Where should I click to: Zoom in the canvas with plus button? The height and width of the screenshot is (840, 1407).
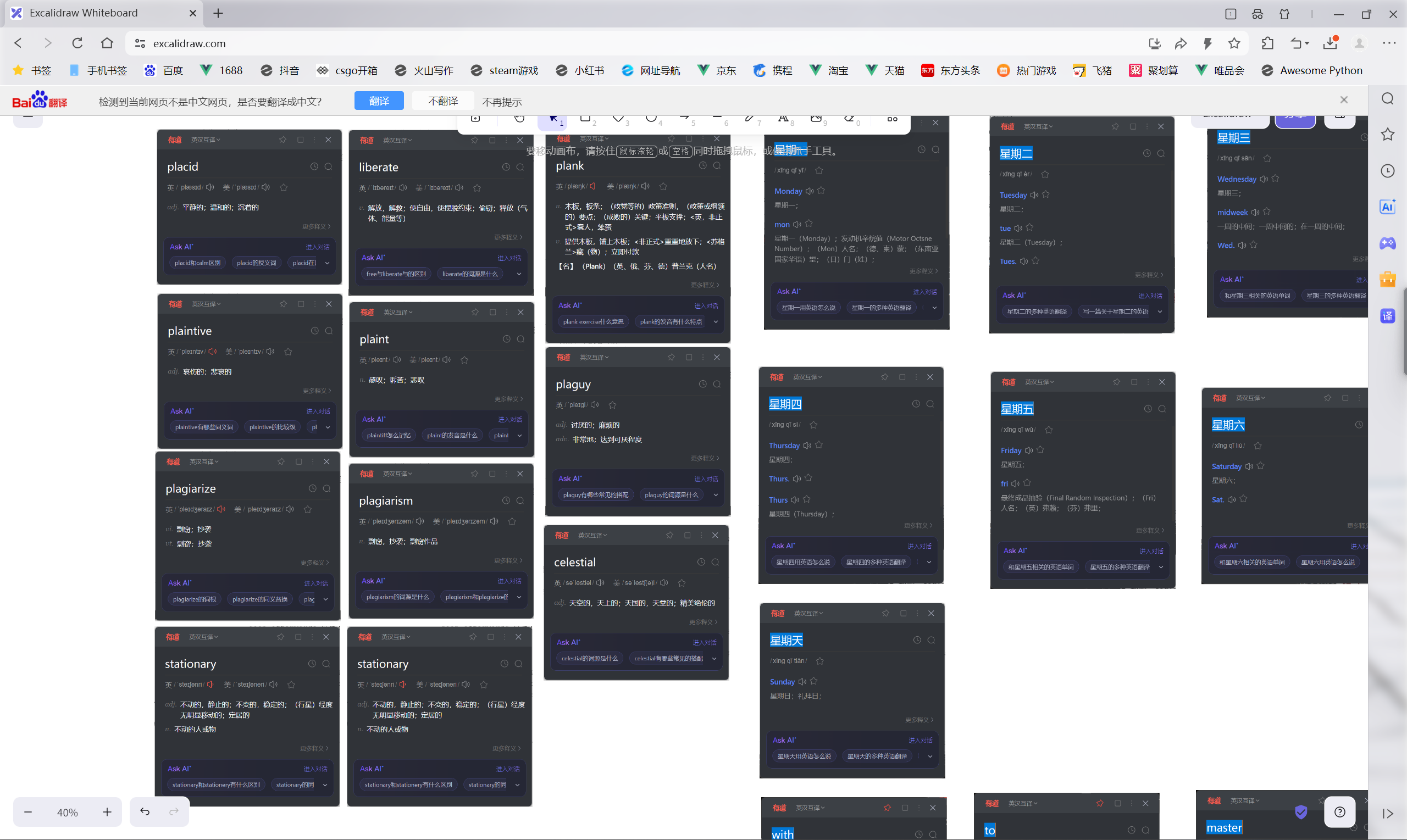[x=107, y=813]
